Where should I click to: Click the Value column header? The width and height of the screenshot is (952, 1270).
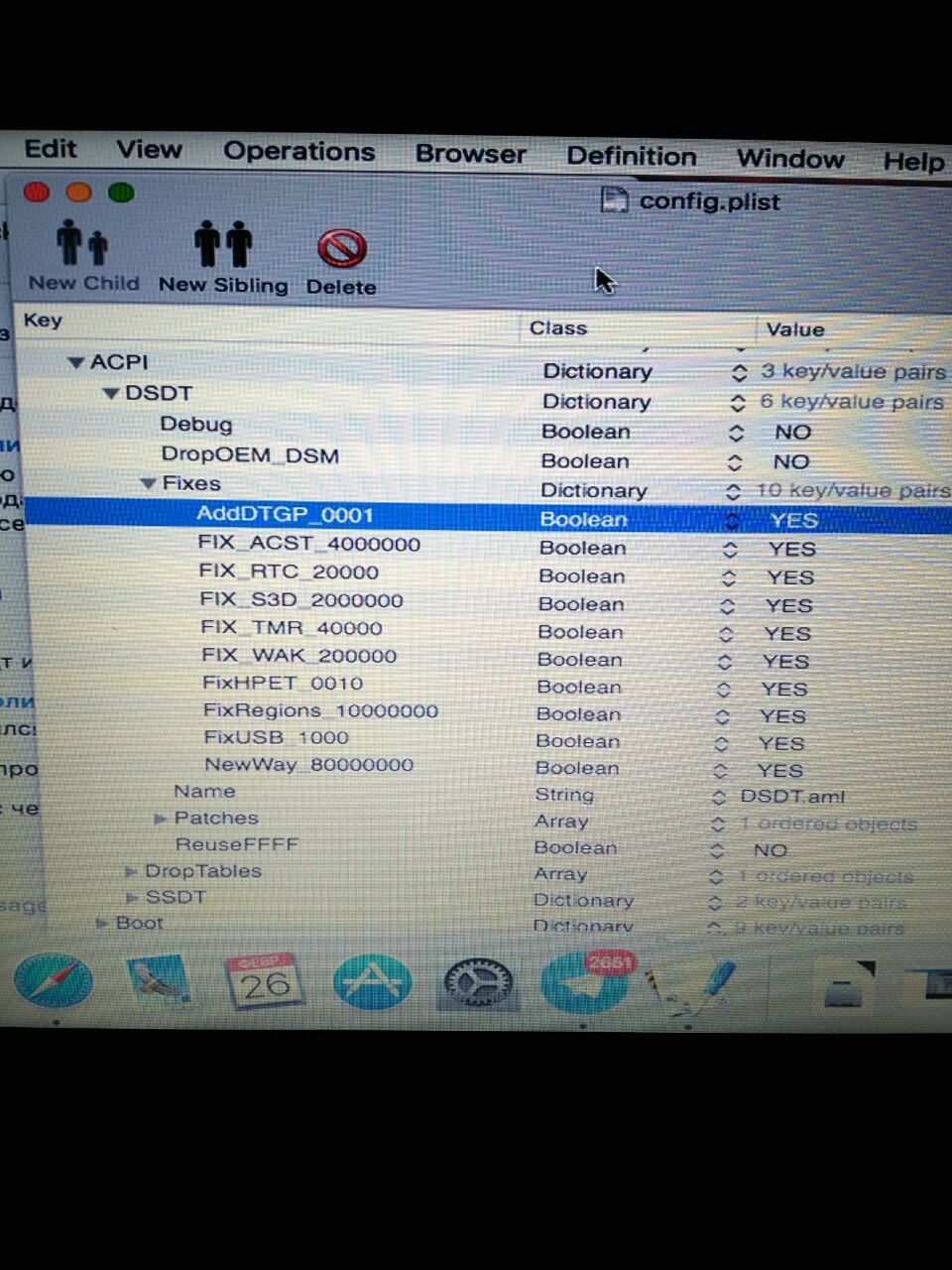[795, 329]
